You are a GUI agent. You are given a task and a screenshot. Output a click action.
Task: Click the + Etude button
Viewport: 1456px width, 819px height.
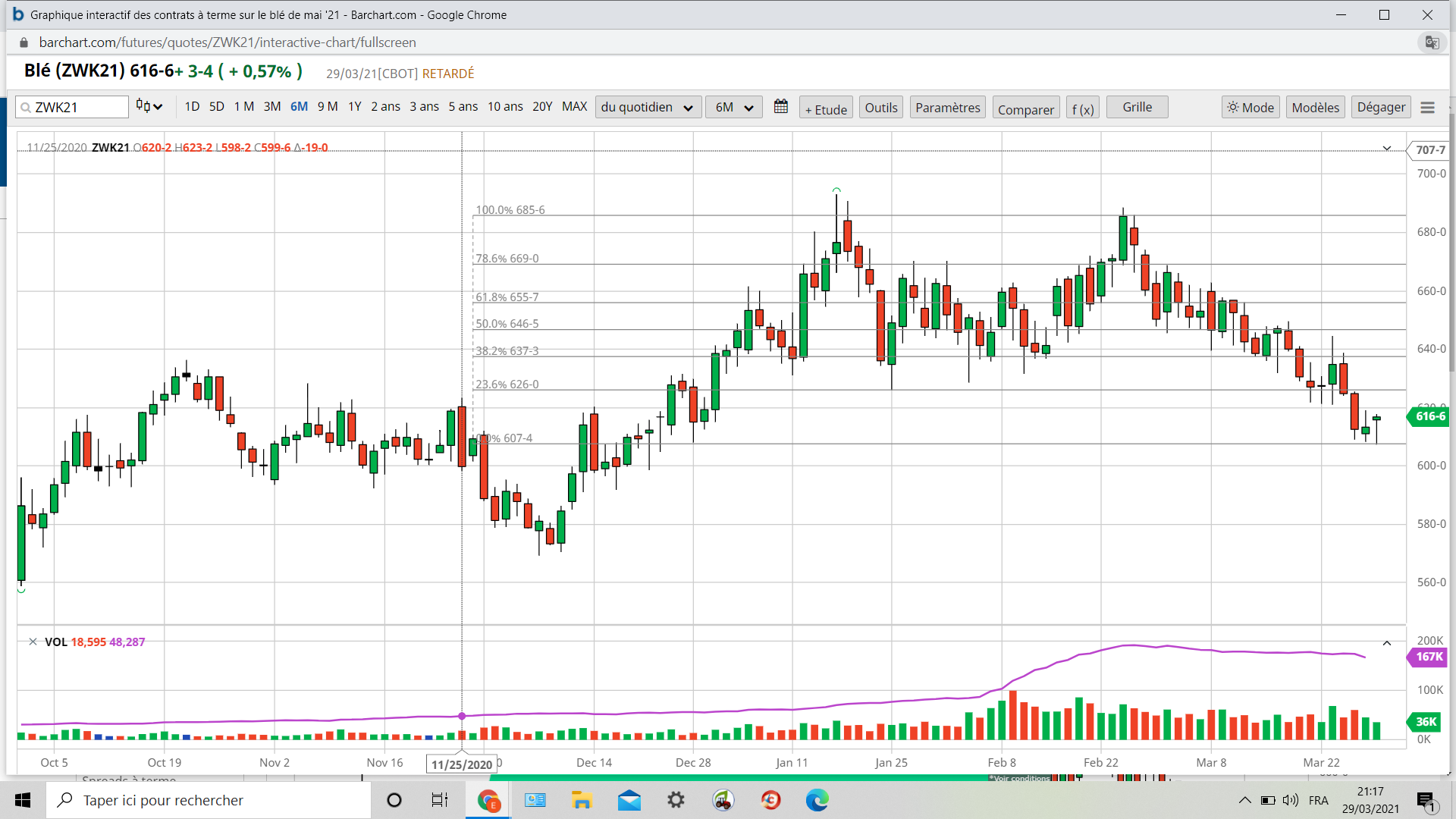click(x=825, y=108)
